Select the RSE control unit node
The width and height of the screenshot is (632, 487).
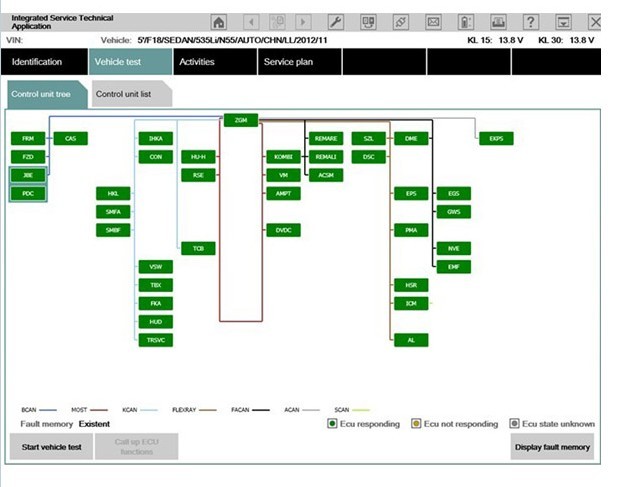198,175
